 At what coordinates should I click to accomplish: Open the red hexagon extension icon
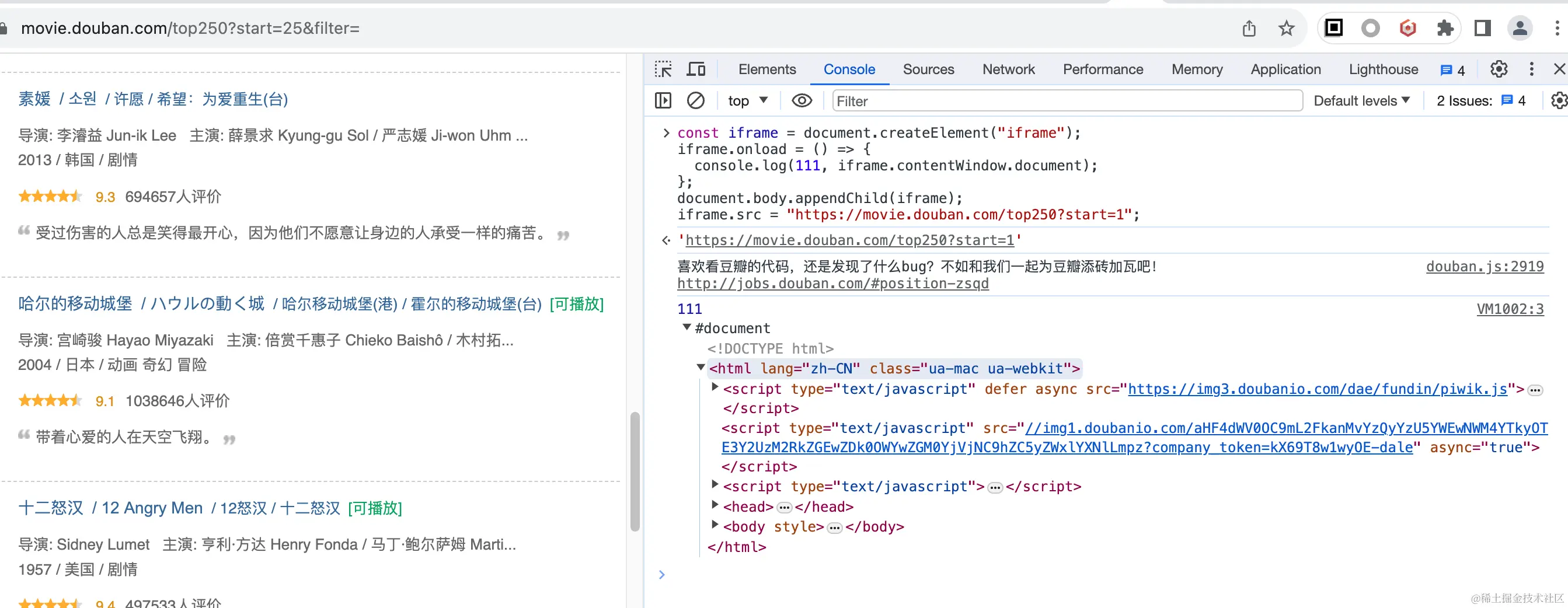(1407, 28)
